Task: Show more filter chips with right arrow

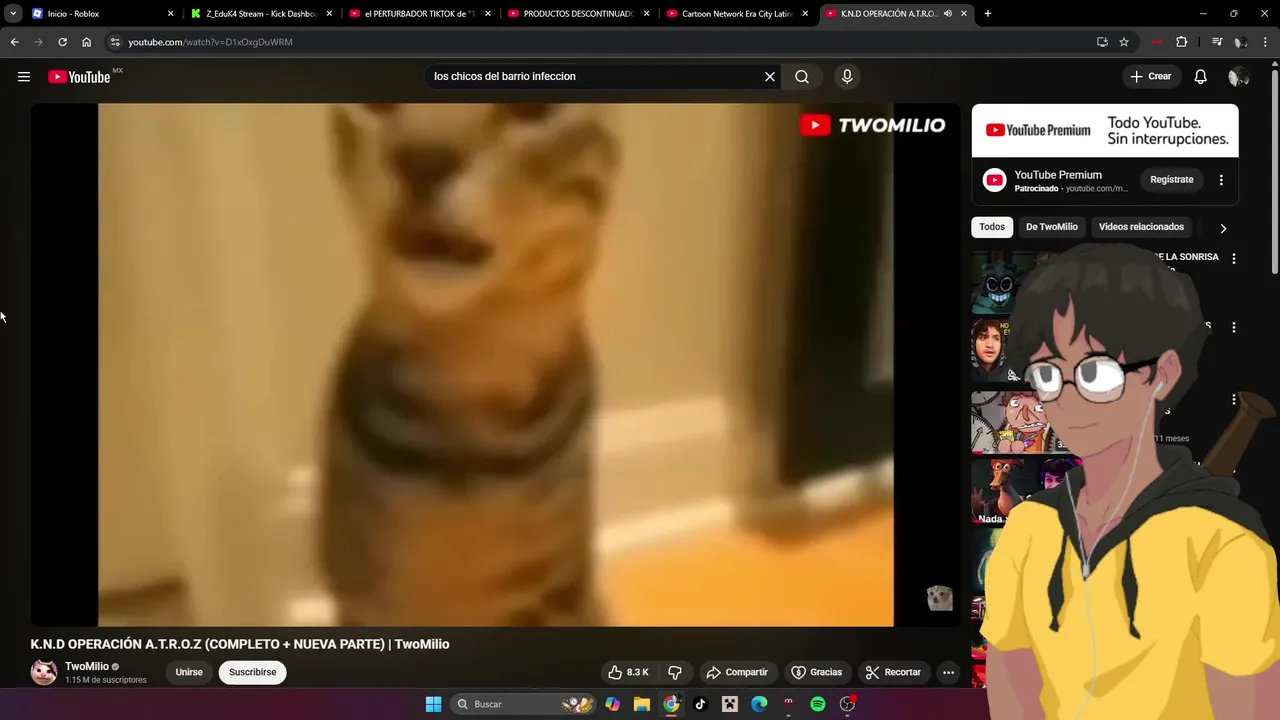Action: pyautogui.click(x=1222, y=228)
